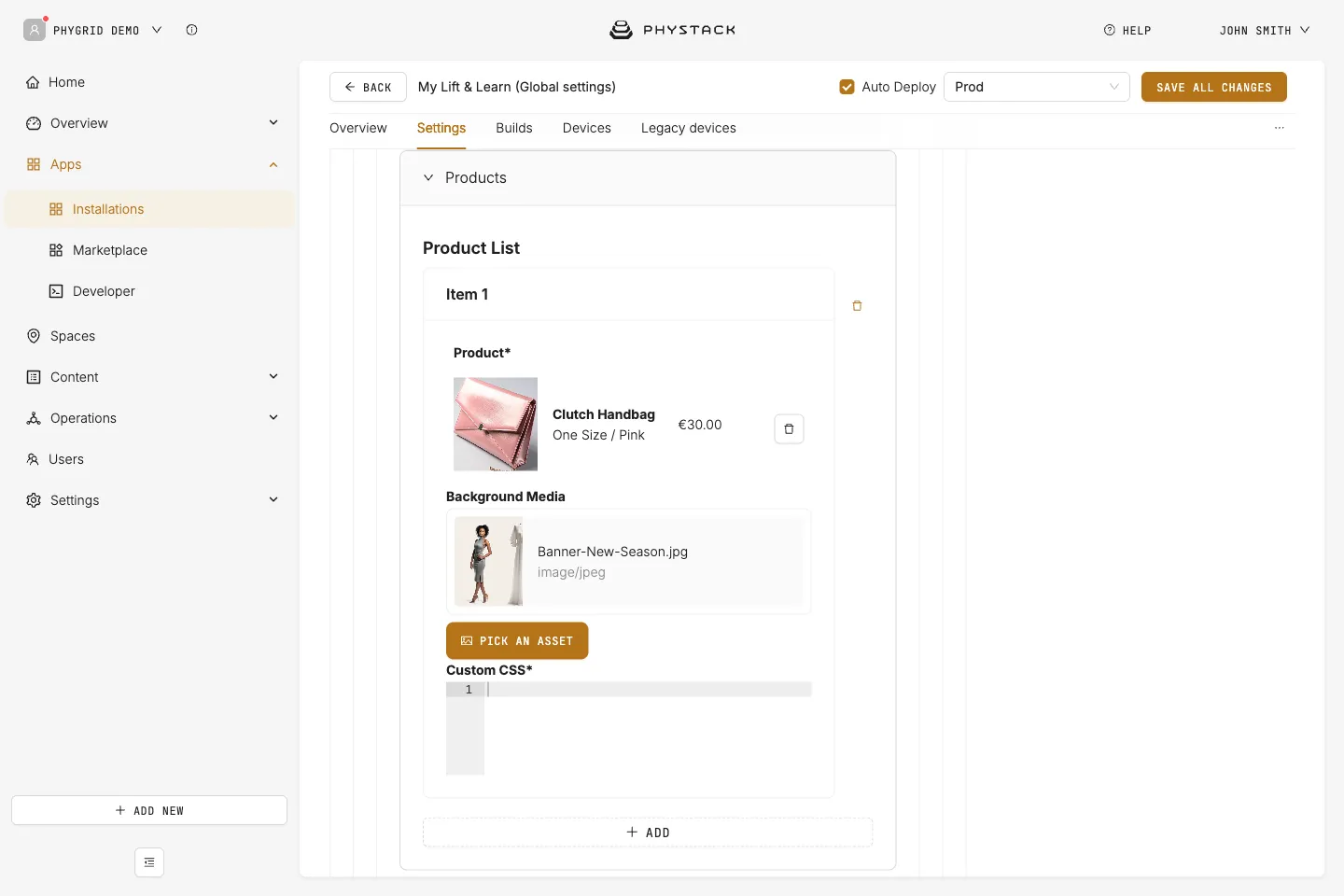1344x896 pixels.
Task: Delete Item 1 using the orange trash icon
Action: [x=857, y=306]
